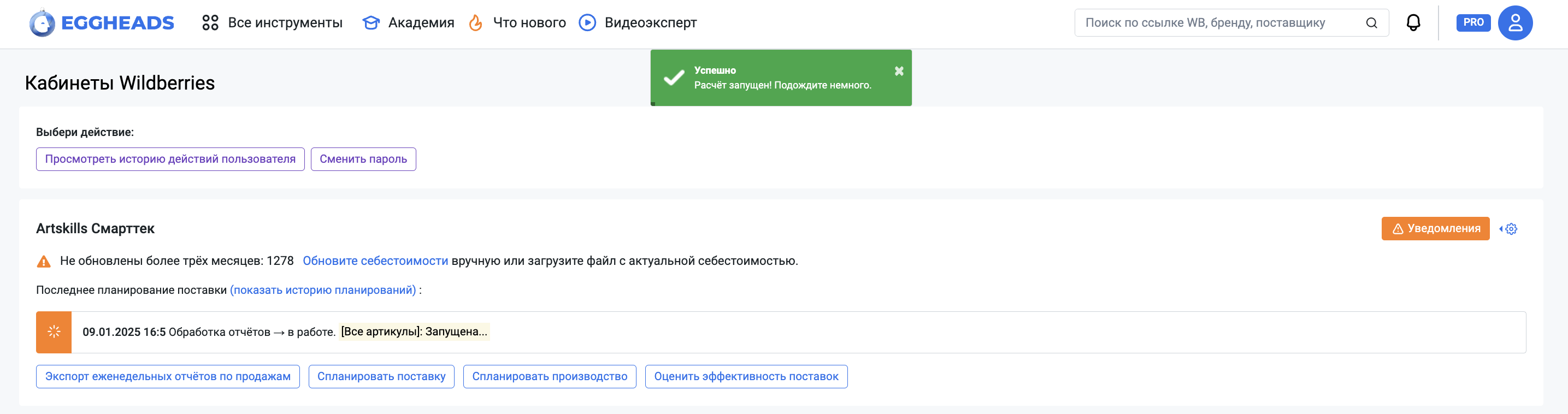Export weekly sales reports
Screen dimensions: 1568x414
point(167,376)
